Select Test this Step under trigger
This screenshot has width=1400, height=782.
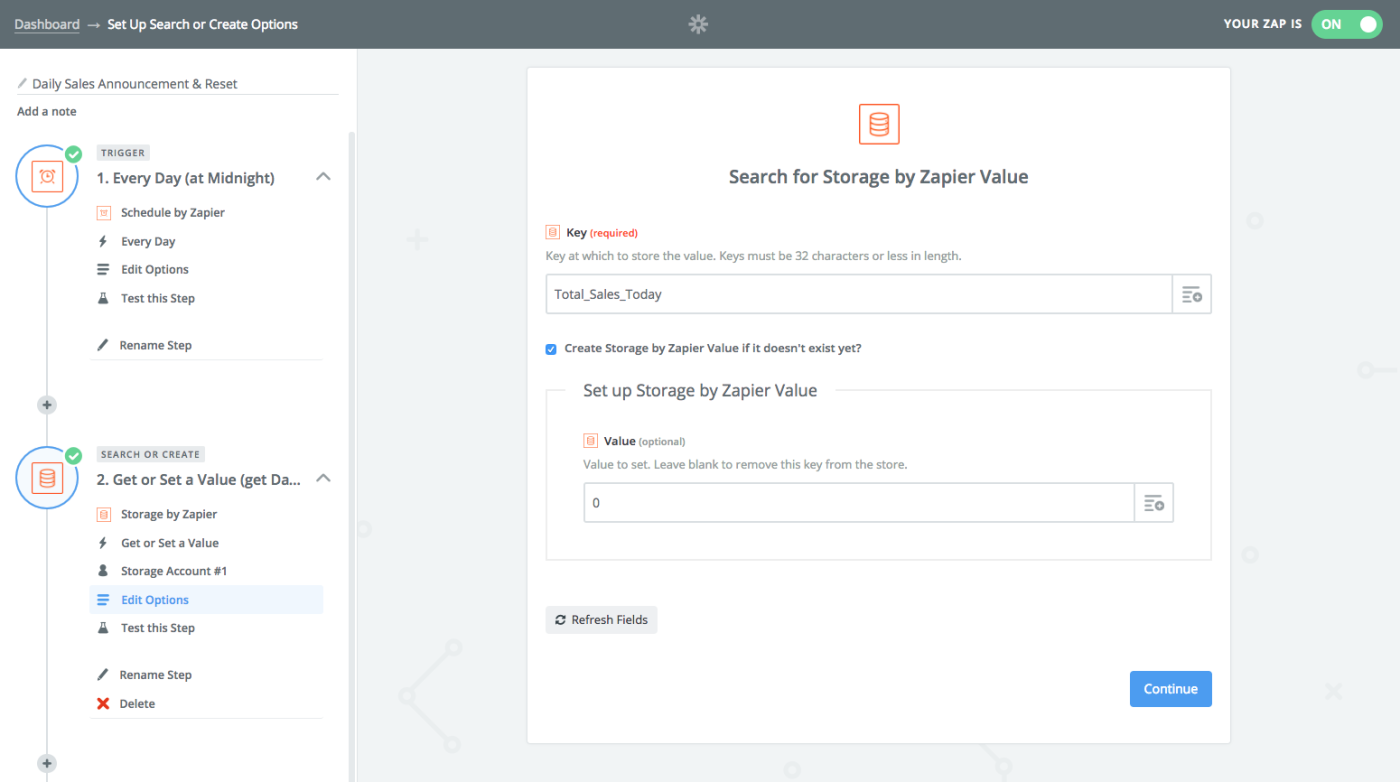pyautogui.click(x=158, y=298)
